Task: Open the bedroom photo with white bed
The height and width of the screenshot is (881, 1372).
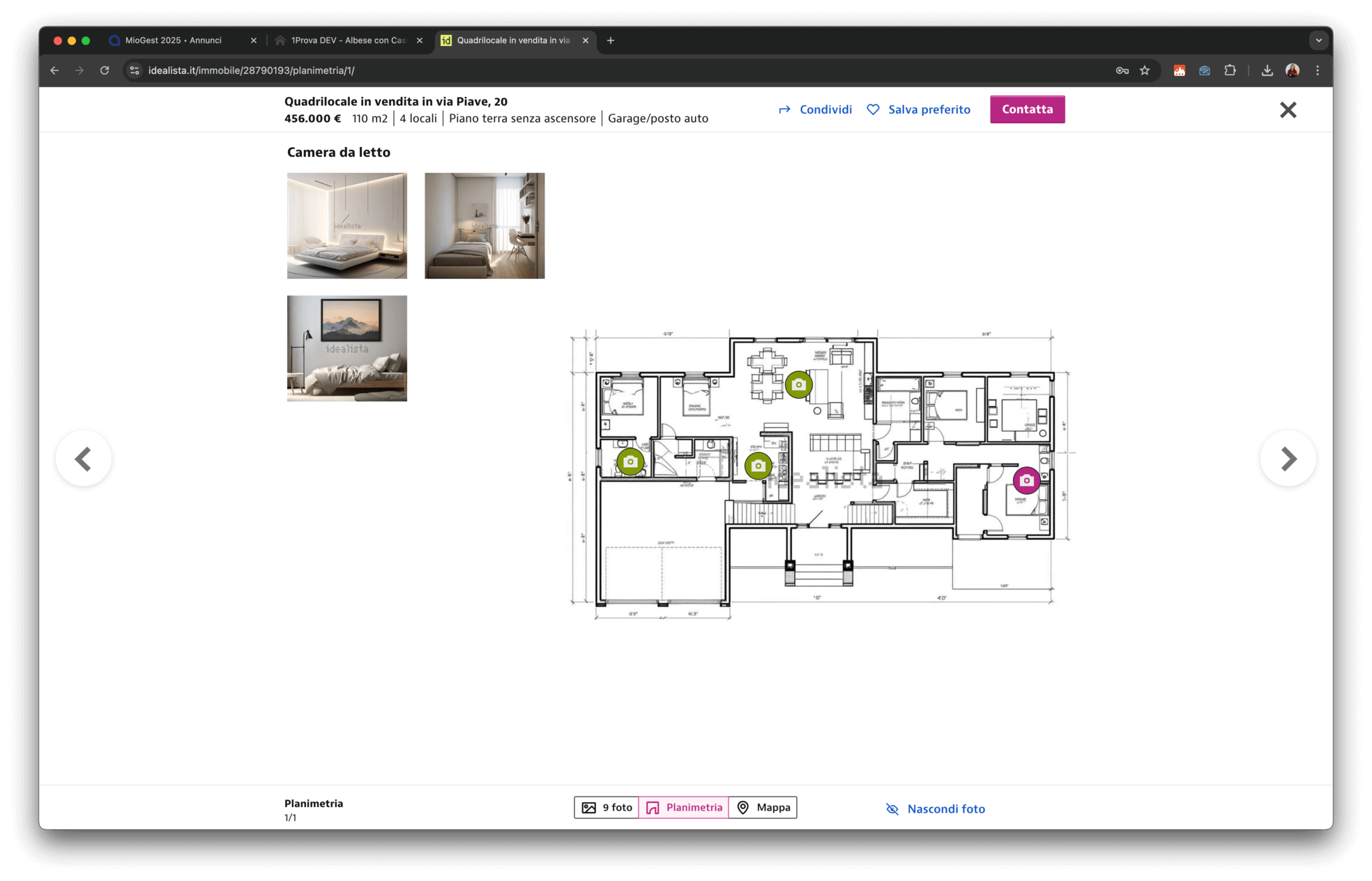Action: point(347,226)
